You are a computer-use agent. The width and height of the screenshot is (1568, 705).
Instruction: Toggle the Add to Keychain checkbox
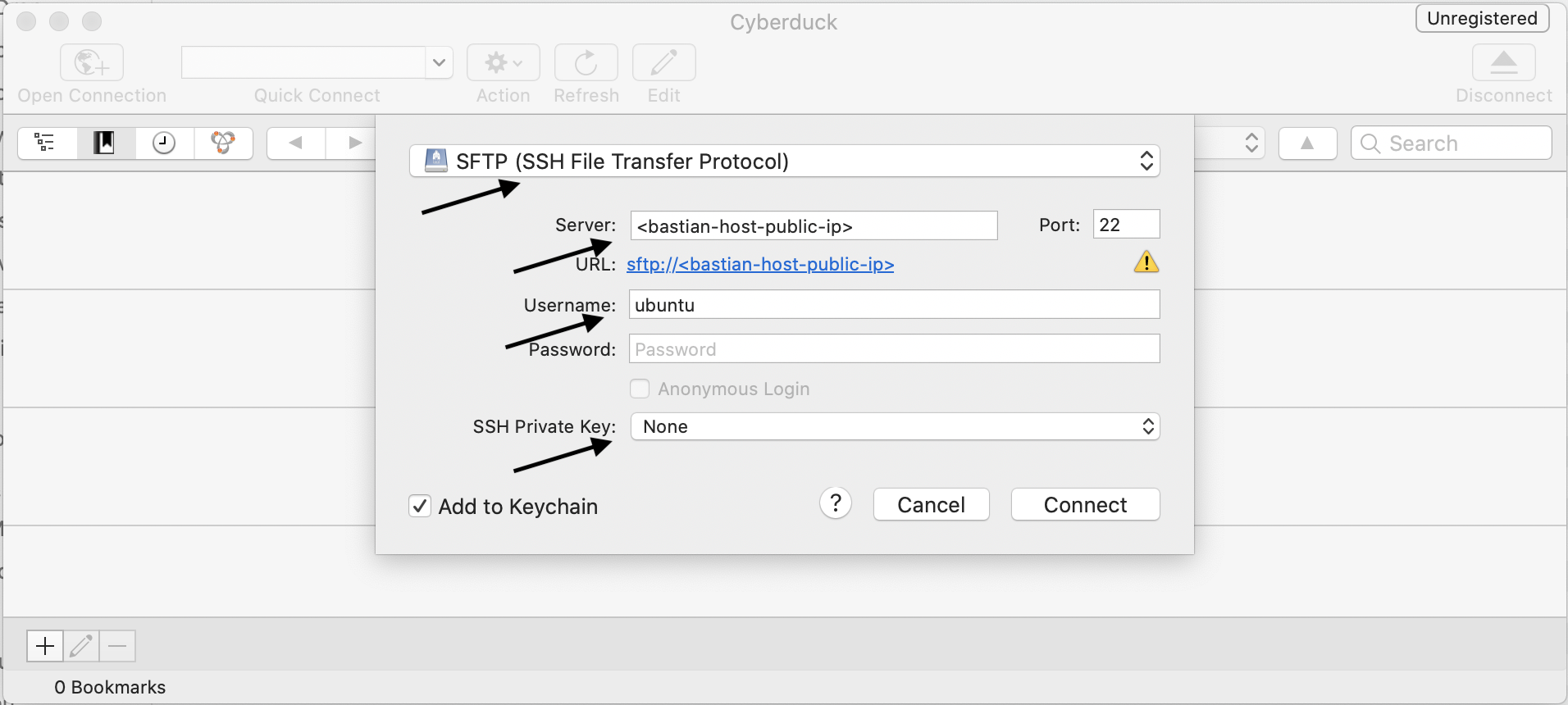tap(420, 506)
